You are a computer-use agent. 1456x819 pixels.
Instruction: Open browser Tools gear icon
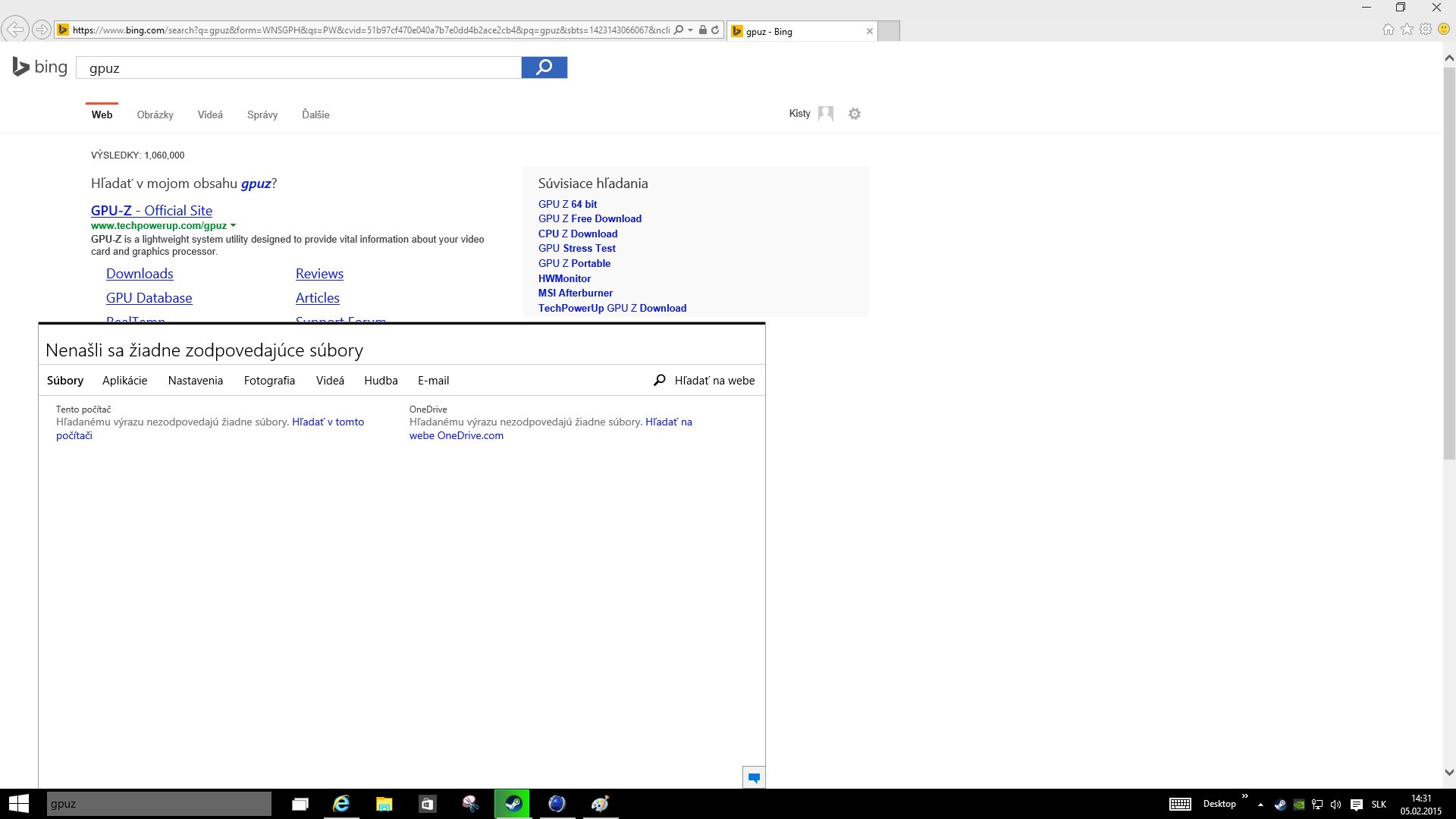(1426, 30)
